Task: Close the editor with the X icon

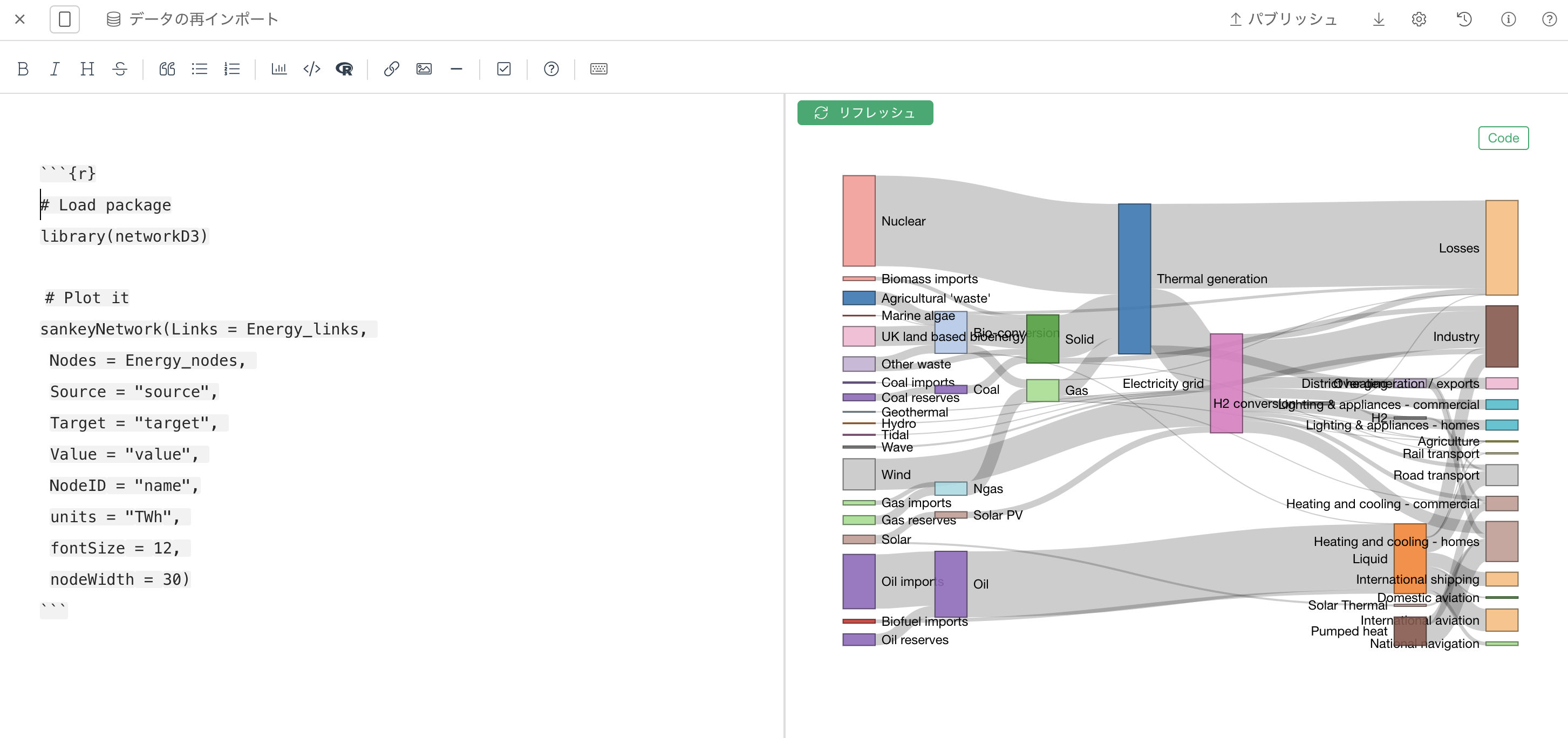Action: [20, 19]
